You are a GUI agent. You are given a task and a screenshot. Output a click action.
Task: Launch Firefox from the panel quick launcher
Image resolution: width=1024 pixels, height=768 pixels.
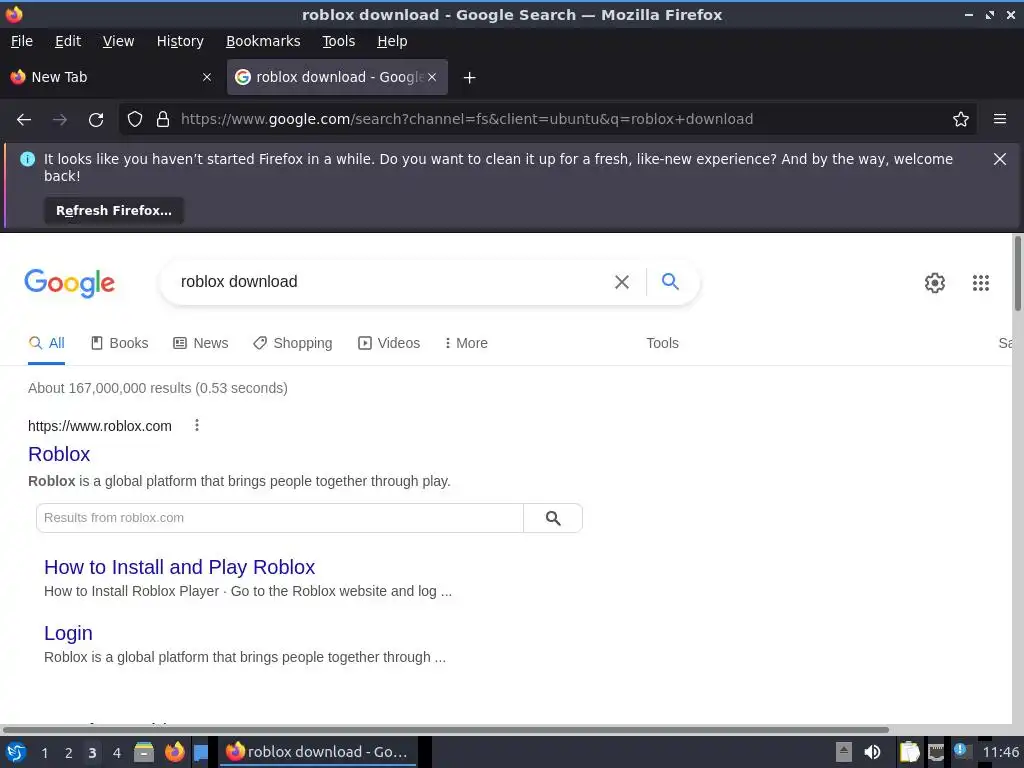pyautogui.click(x=174, y=752)
